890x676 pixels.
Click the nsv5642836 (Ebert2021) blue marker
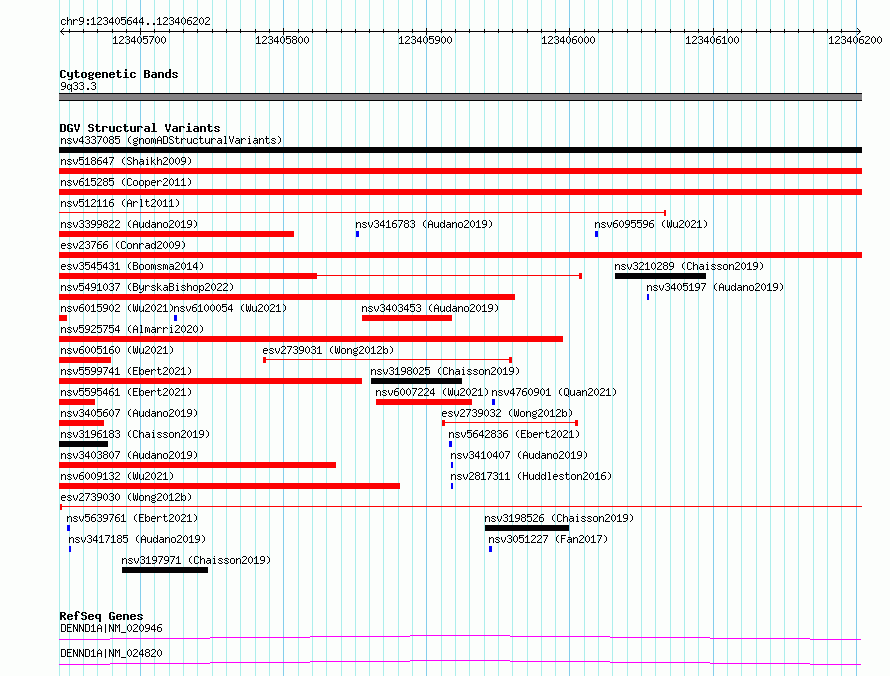pos(451,444)
